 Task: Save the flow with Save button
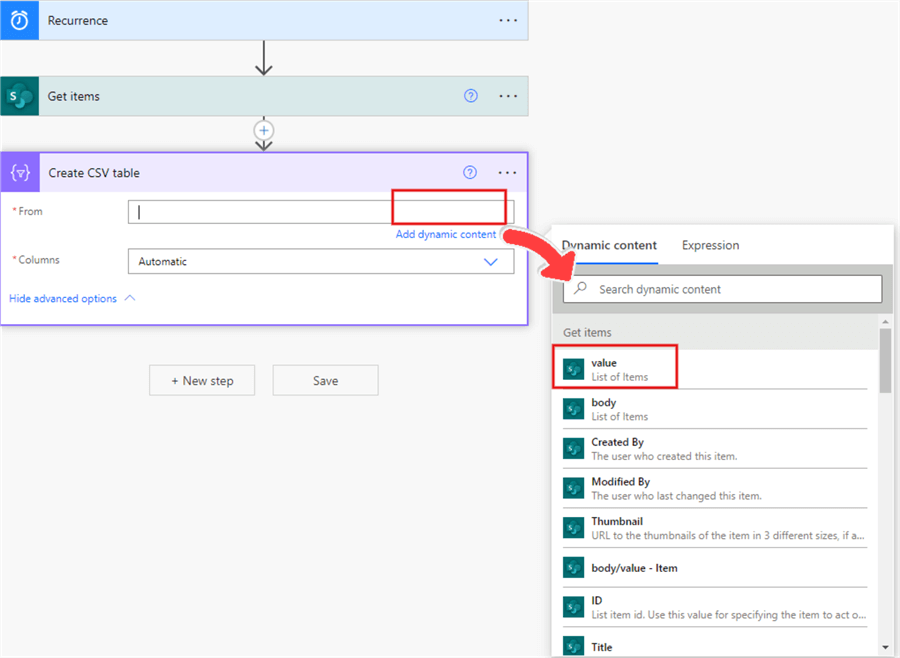pos(325,381)
